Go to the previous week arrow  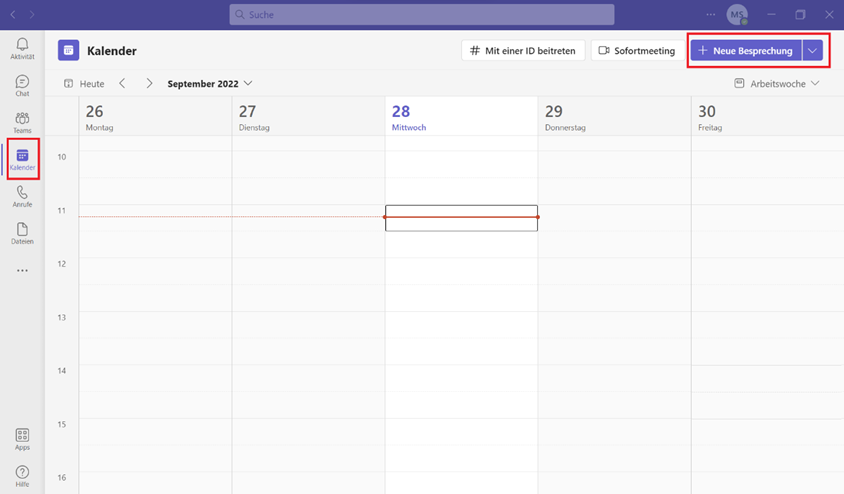click(x=122, y=83)
